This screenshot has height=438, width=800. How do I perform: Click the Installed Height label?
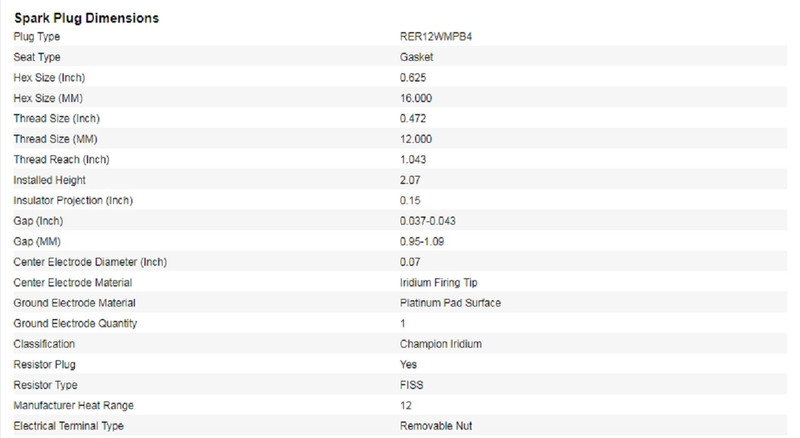pyautogui.click(x=49, y=180)
